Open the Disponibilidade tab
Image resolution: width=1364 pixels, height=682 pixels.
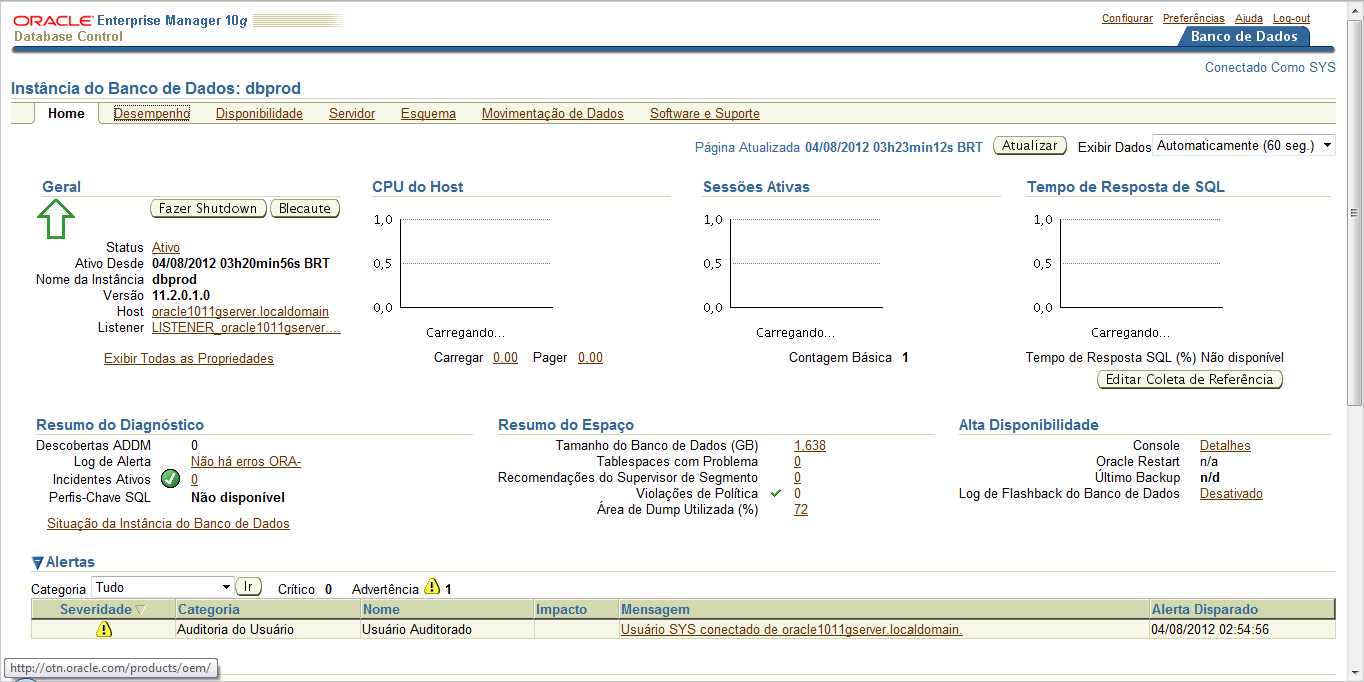(259, 114)
